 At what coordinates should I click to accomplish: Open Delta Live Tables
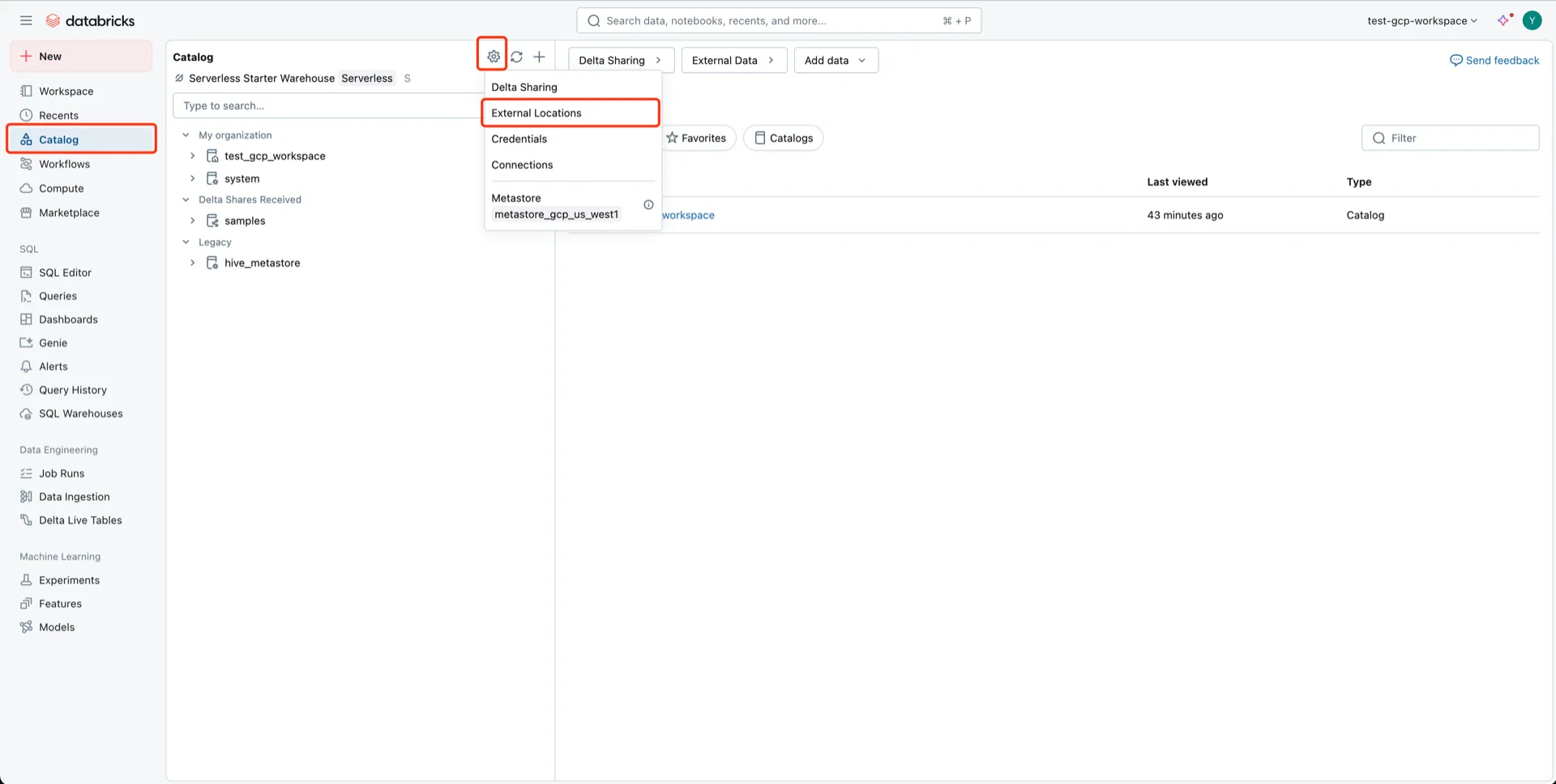click(81, 521)
